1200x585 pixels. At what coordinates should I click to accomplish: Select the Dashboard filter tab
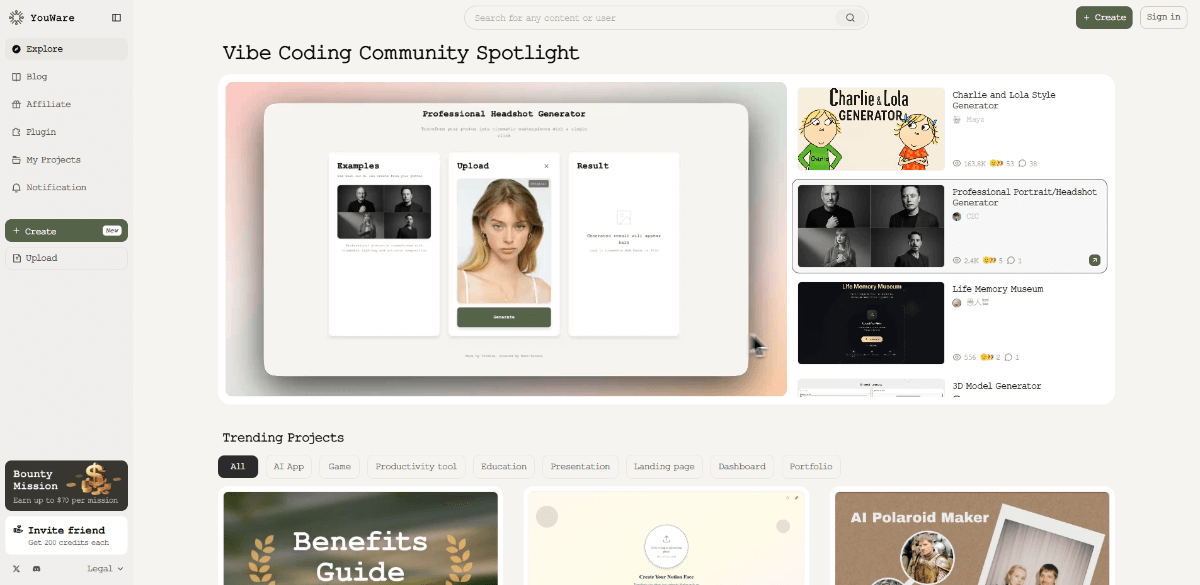742,467
